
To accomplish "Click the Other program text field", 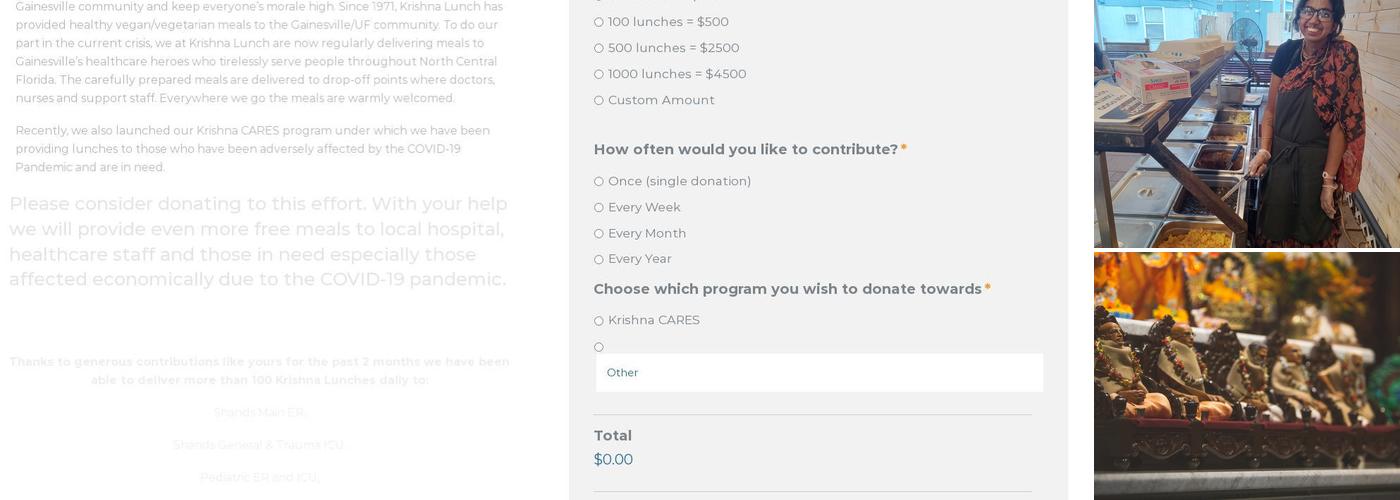I will point(819,373).
